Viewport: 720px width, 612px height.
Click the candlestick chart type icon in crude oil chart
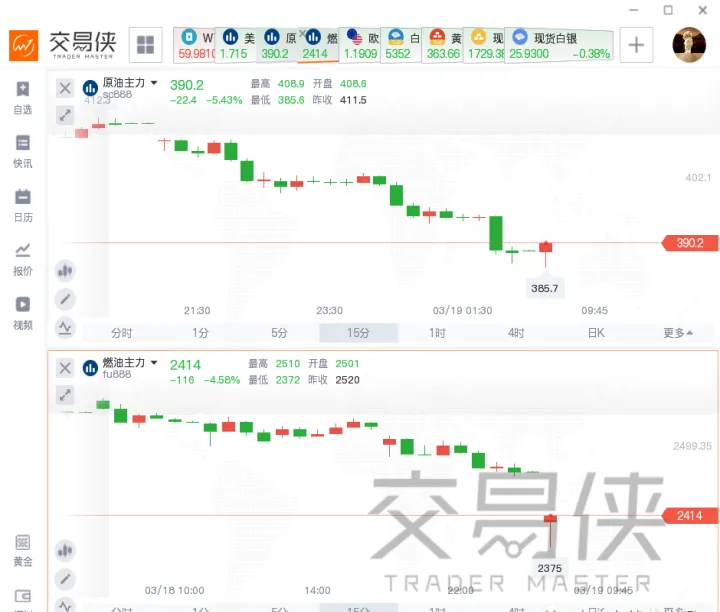tap(65, 270)
